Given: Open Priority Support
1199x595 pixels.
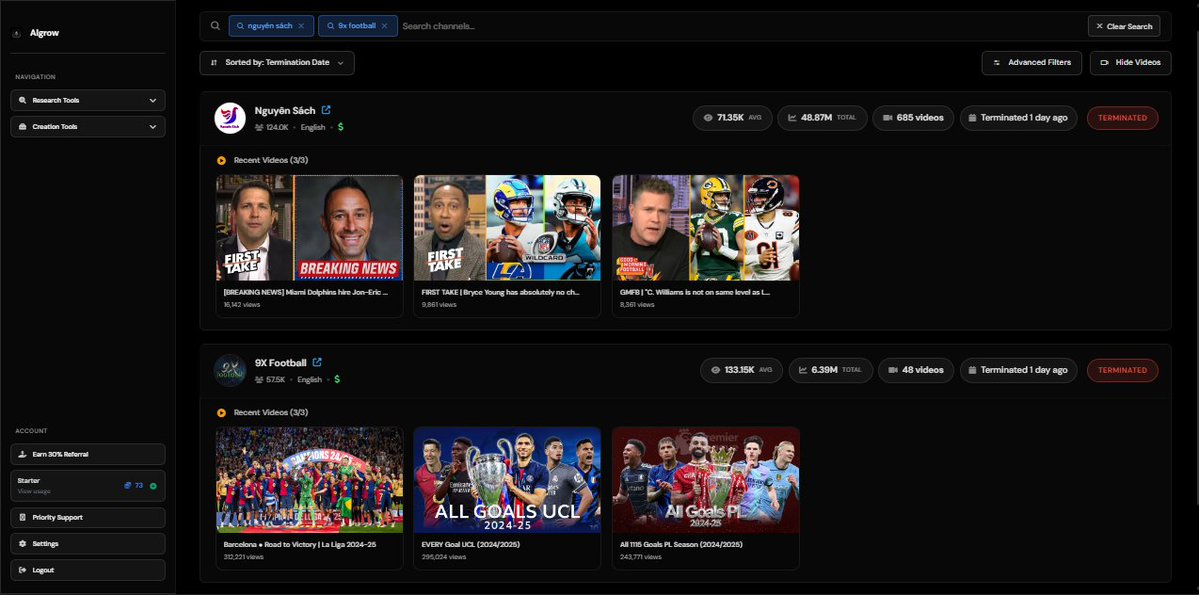Looking at the screenshot, I should (88, 518).
